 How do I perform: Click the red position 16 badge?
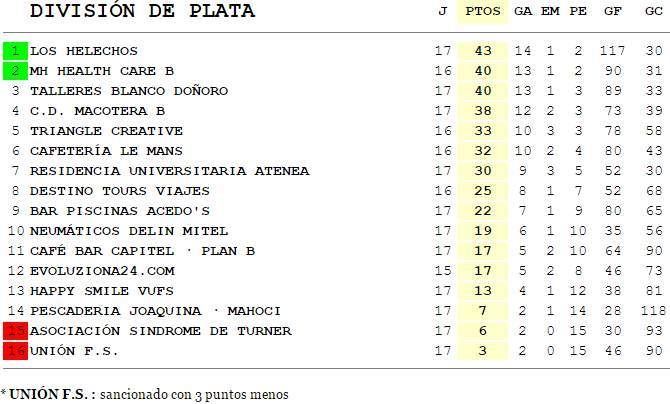point(15,351)
